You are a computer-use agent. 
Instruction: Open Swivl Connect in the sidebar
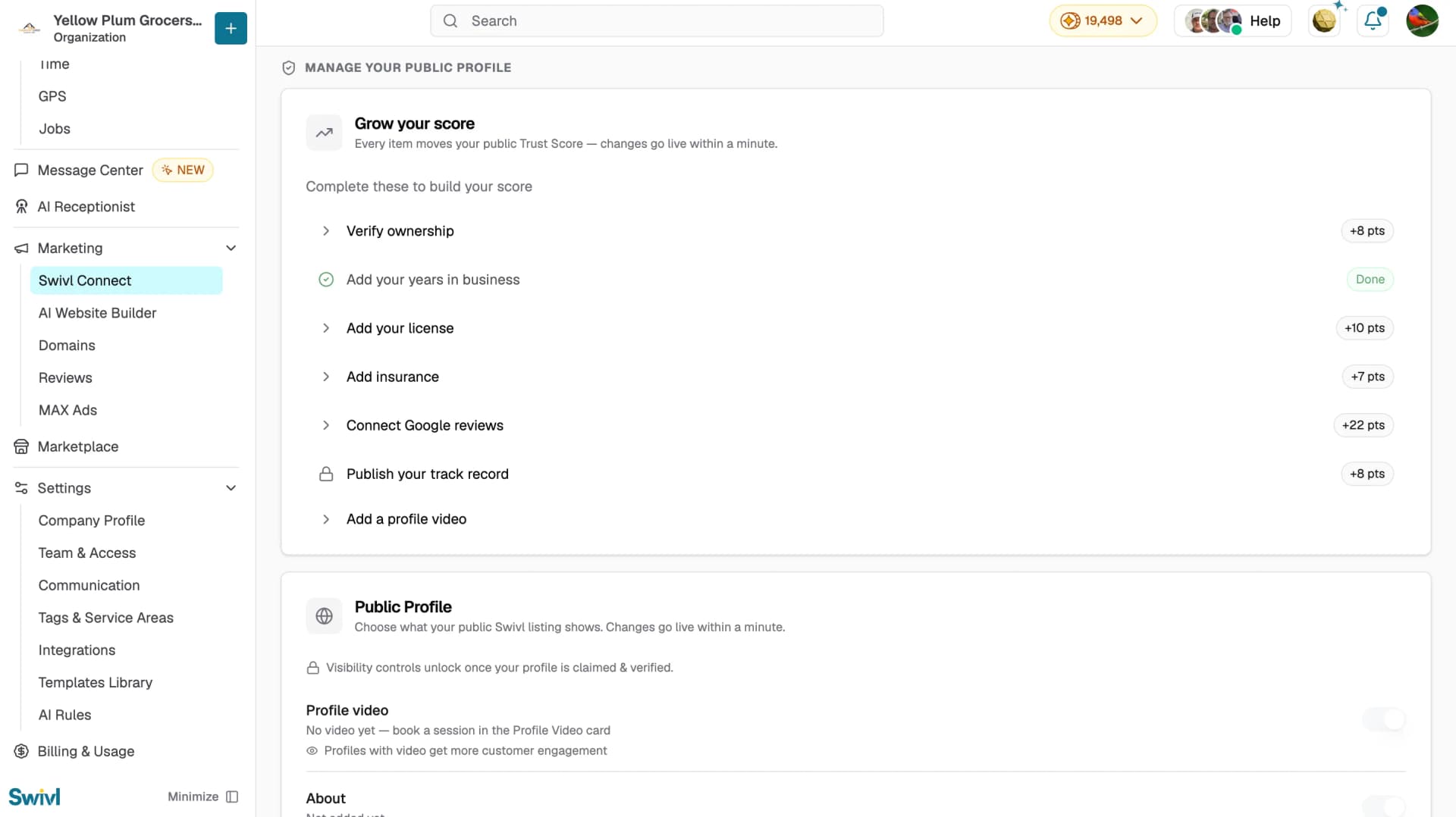coord(127,280)
